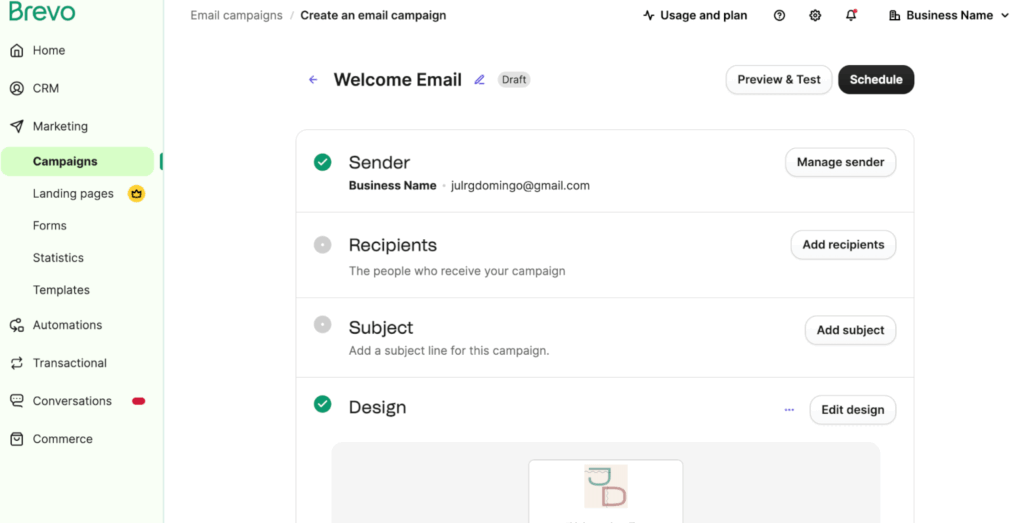Click the Transactional arrows icon

(17, 363)
